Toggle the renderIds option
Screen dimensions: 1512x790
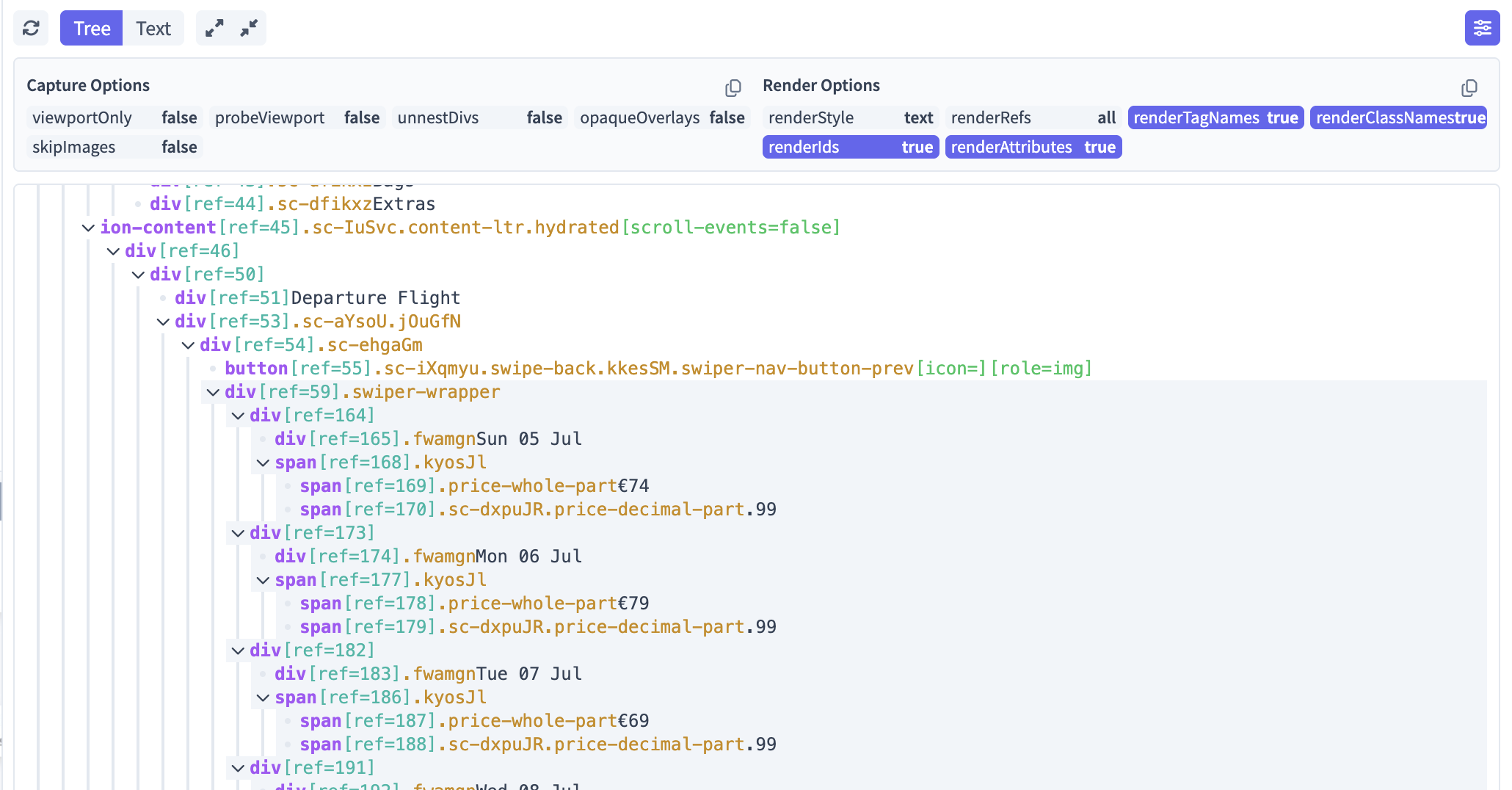851,147
